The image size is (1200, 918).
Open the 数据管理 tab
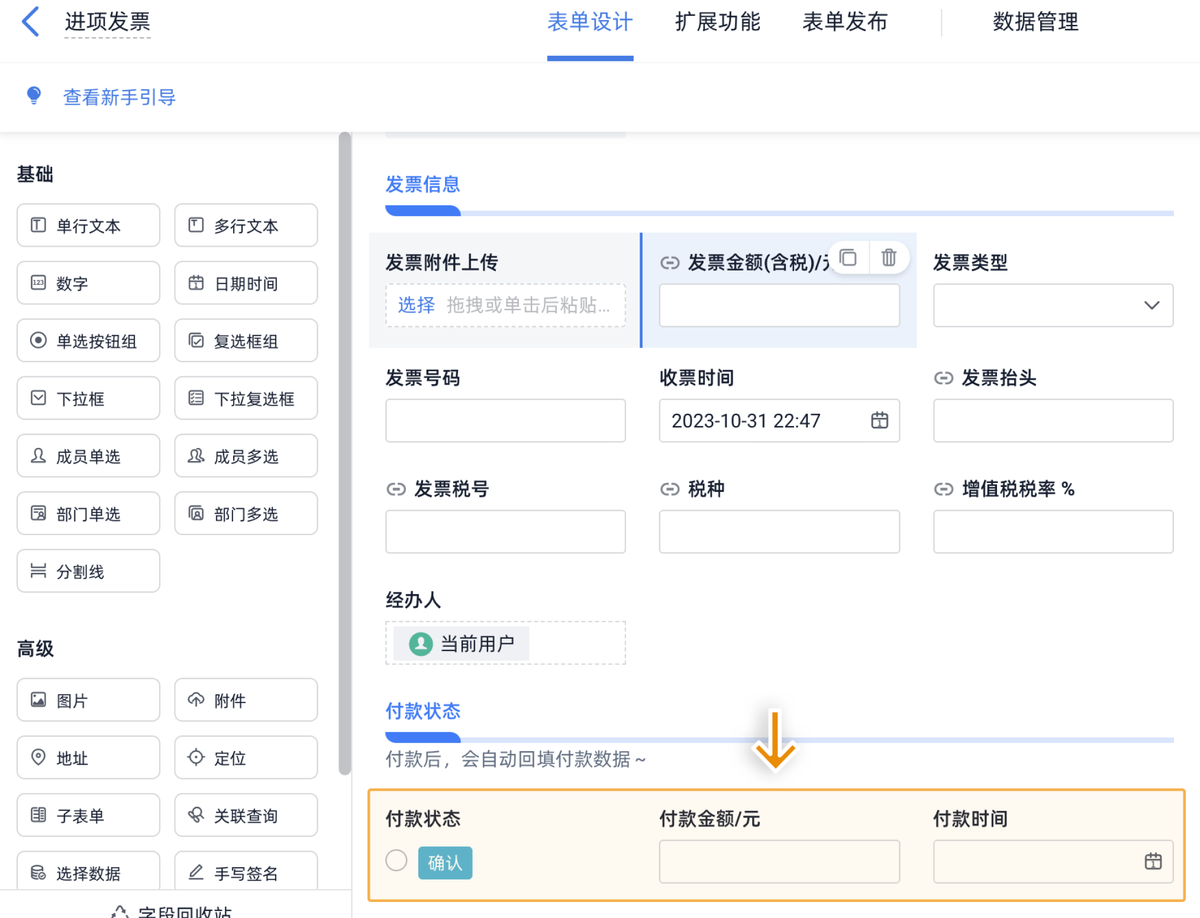pyautogui.click(x=1035, y=22)
